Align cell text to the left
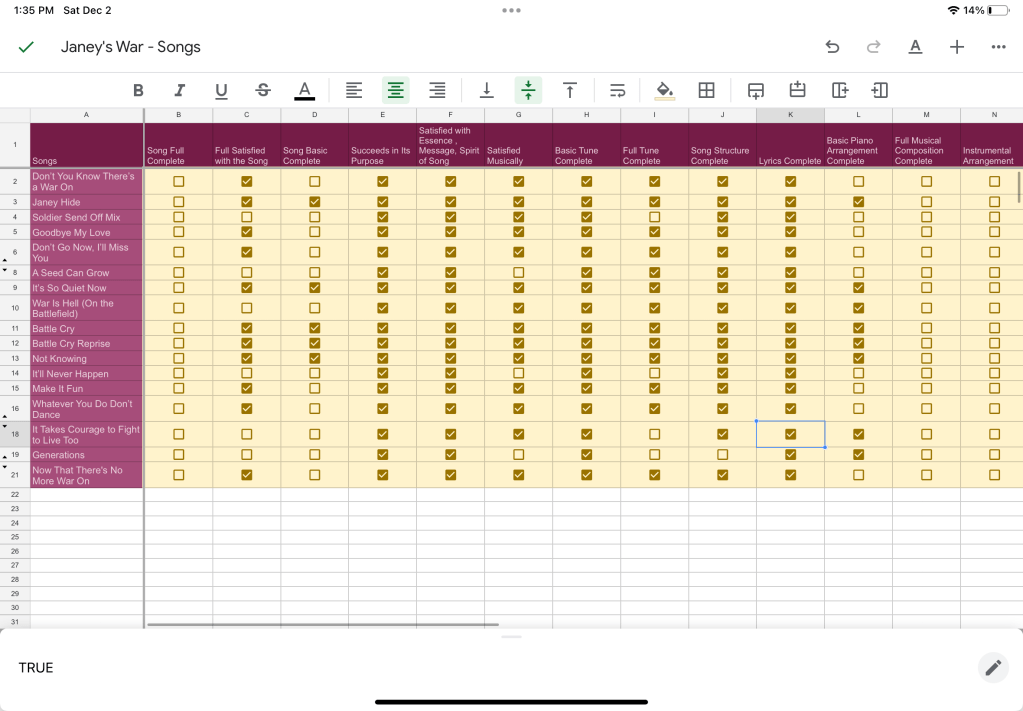Viewport: 1023px width, 711px height. coord(354,91)
